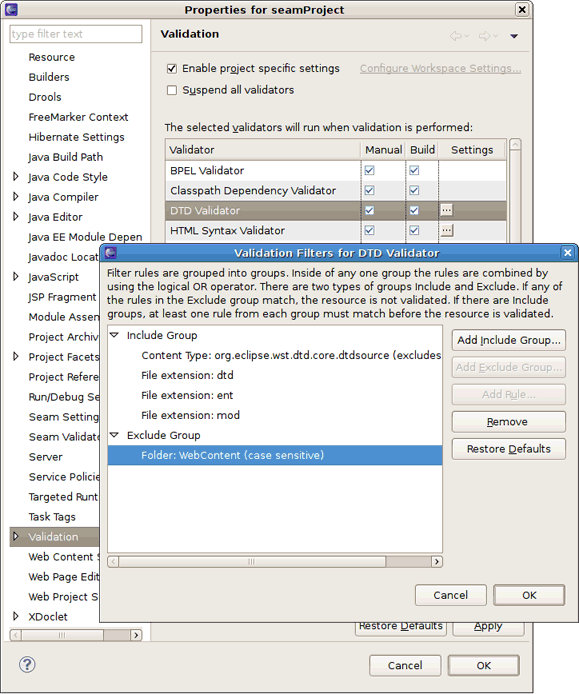The height and width of the screenshot is (694, 579).
Task: Click the type filter text field
Action: point(76,34)
